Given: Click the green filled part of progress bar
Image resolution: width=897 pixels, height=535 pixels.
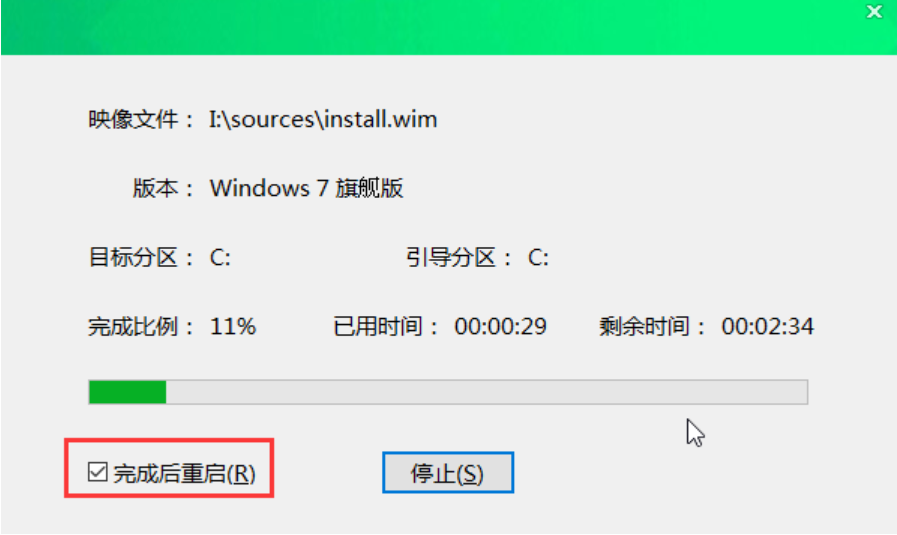Looking at the screenshot, I should tap(128, 392).
